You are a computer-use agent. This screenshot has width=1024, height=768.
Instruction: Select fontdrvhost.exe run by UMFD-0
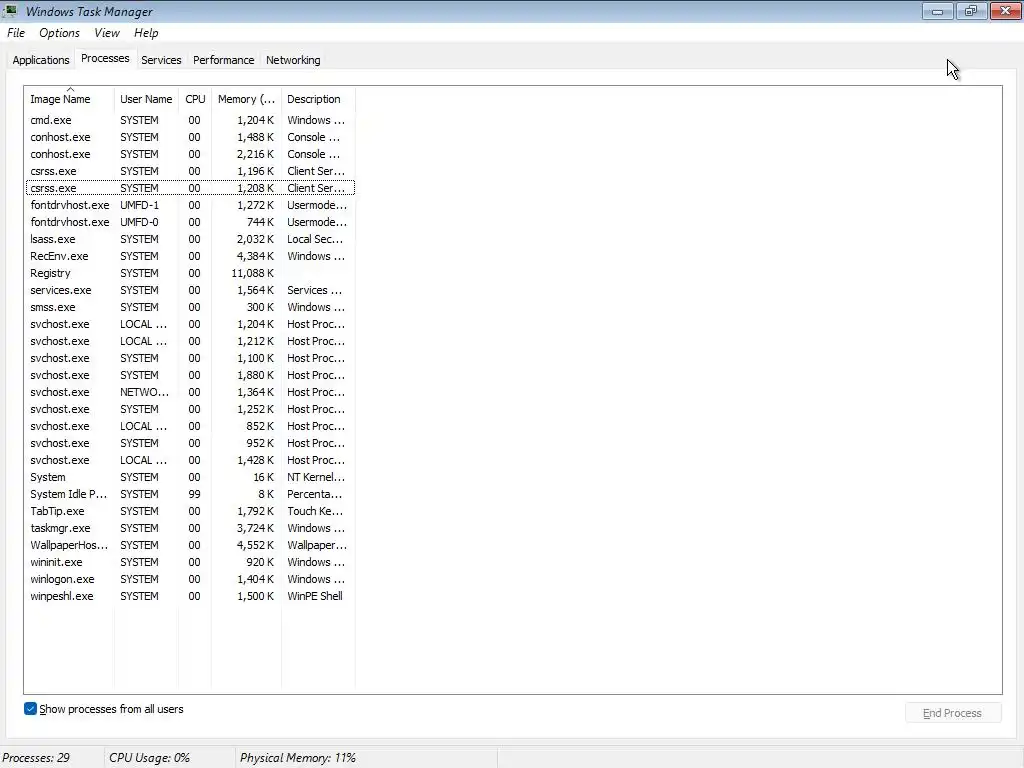[190, 222]
